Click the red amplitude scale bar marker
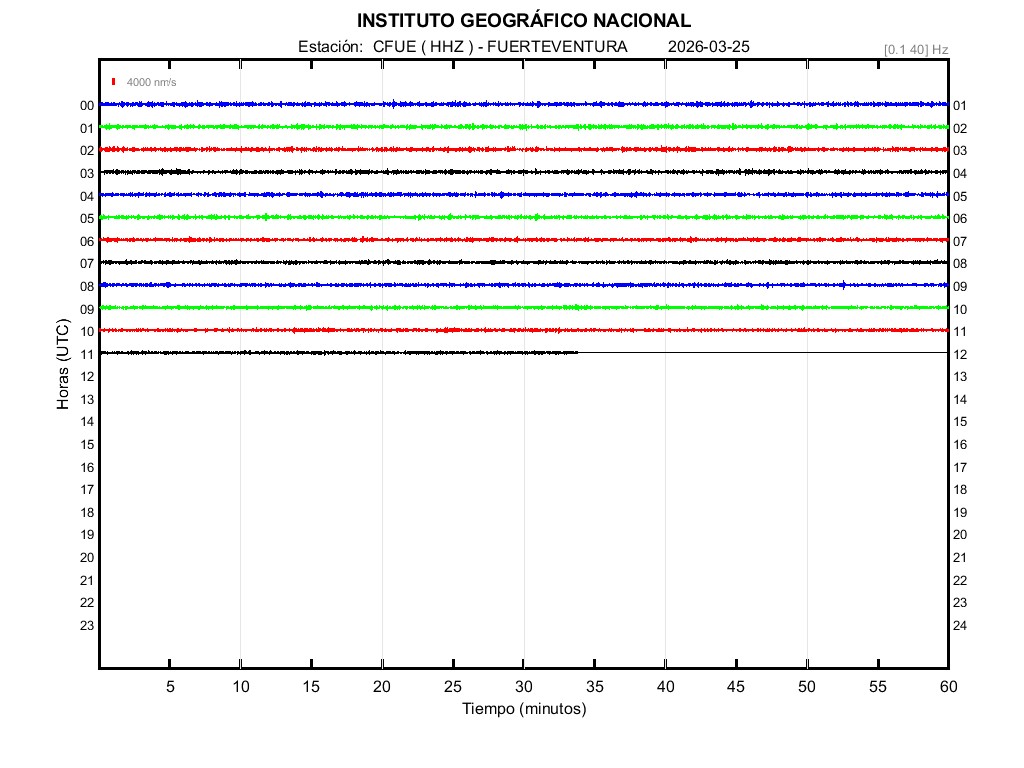Image resolution: width=1024 pixels, height=768 pixels. pyautogui.click(x=114, y=82)
